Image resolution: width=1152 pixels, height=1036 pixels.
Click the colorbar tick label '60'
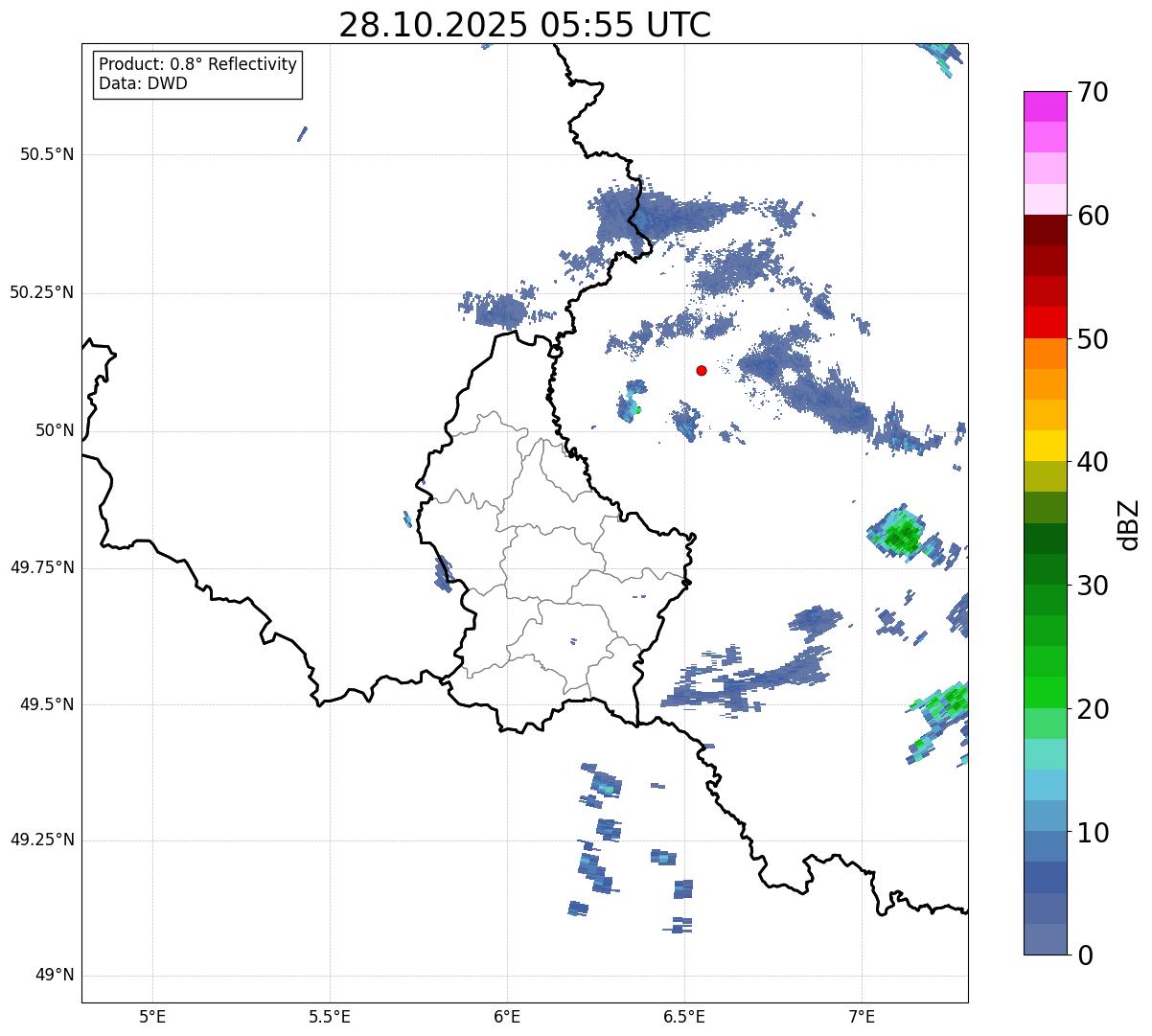1093,216
